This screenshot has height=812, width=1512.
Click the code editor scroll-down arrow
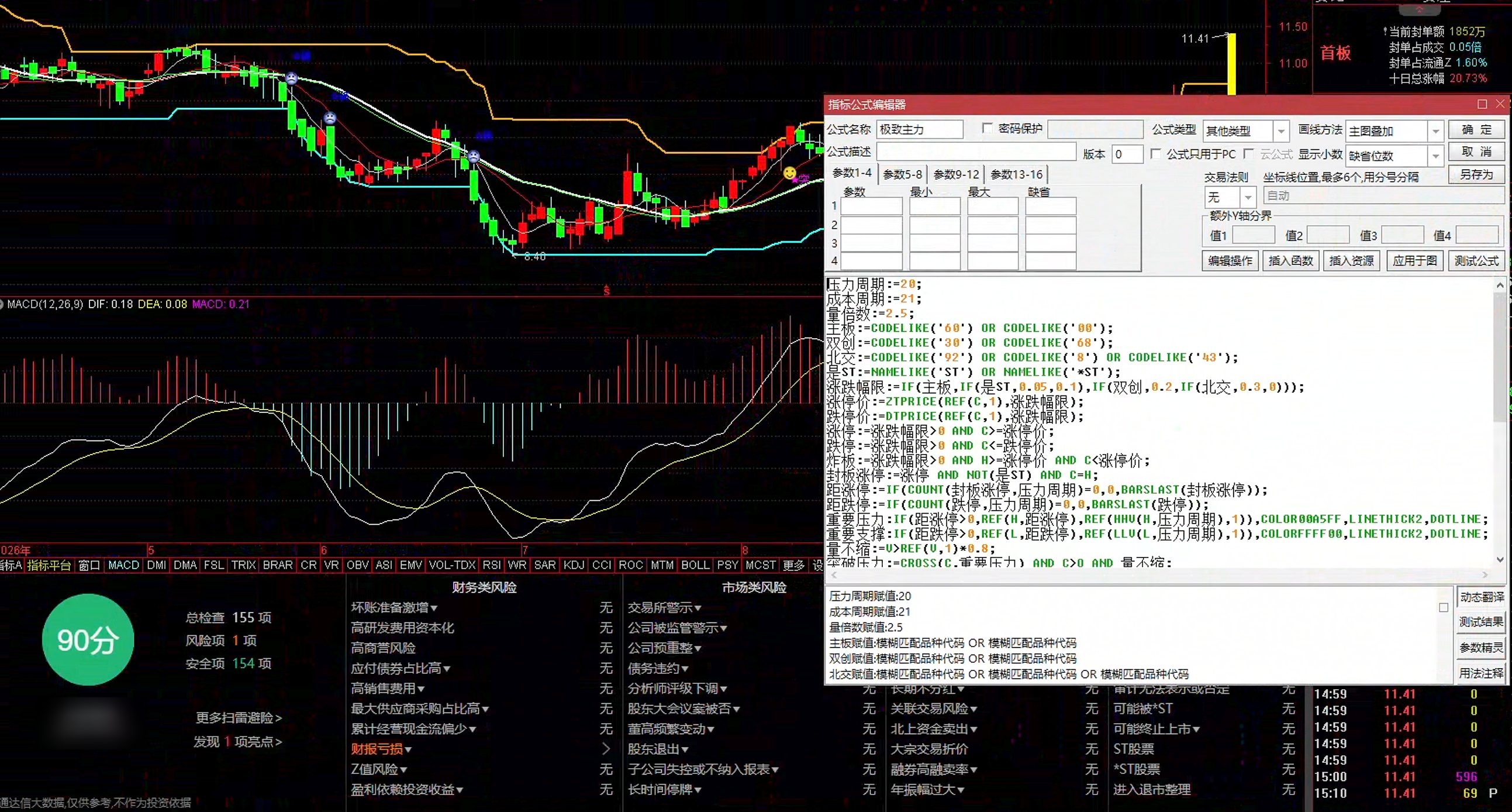coord(1500,559)
